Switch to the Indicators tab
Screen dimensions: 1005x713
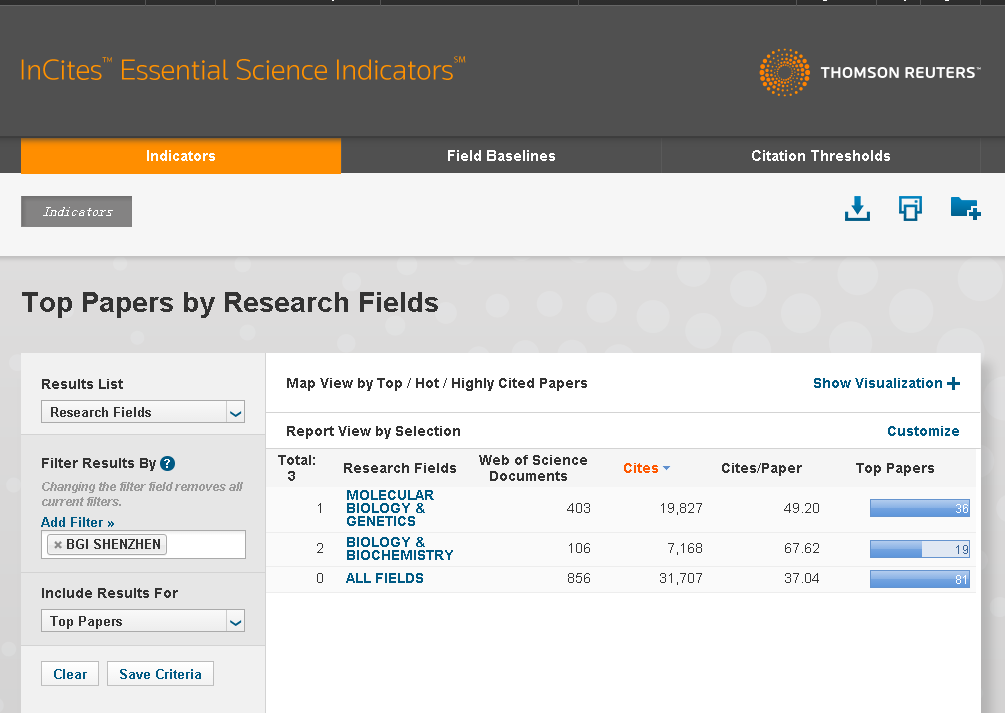point(181,156)
